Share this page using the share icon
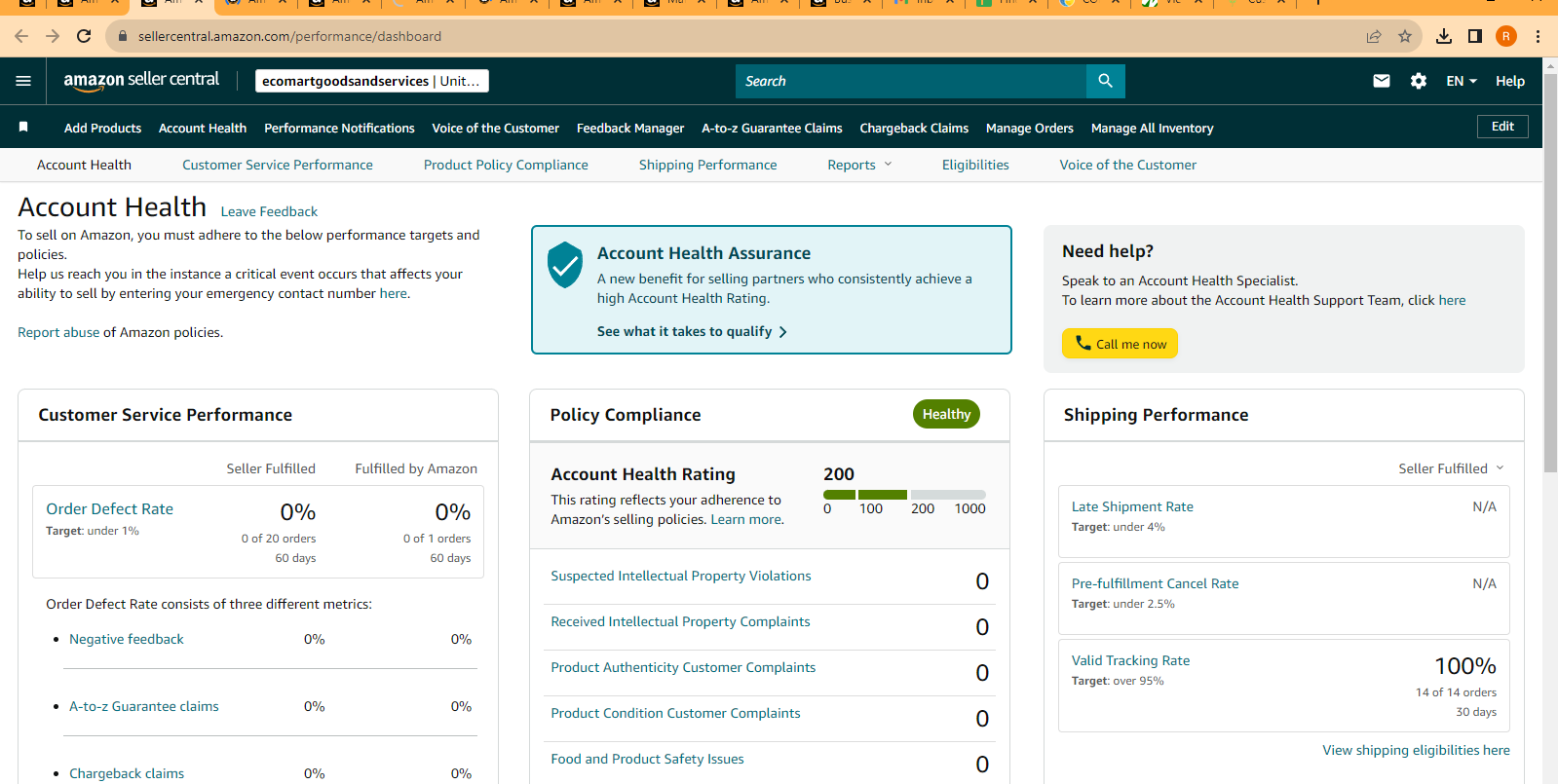 pos(1374,36)
